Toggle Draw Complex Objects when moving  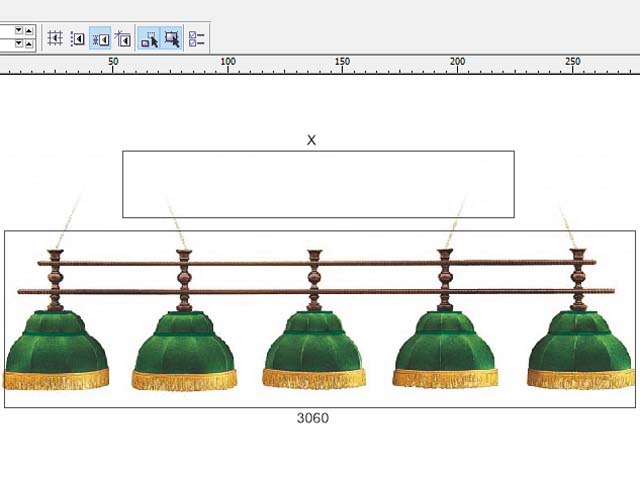[x=149, y=38]
